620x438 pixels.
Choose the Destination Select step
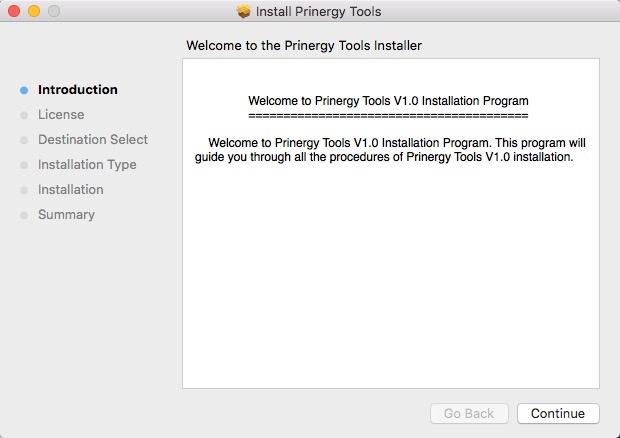pos(92,140)
